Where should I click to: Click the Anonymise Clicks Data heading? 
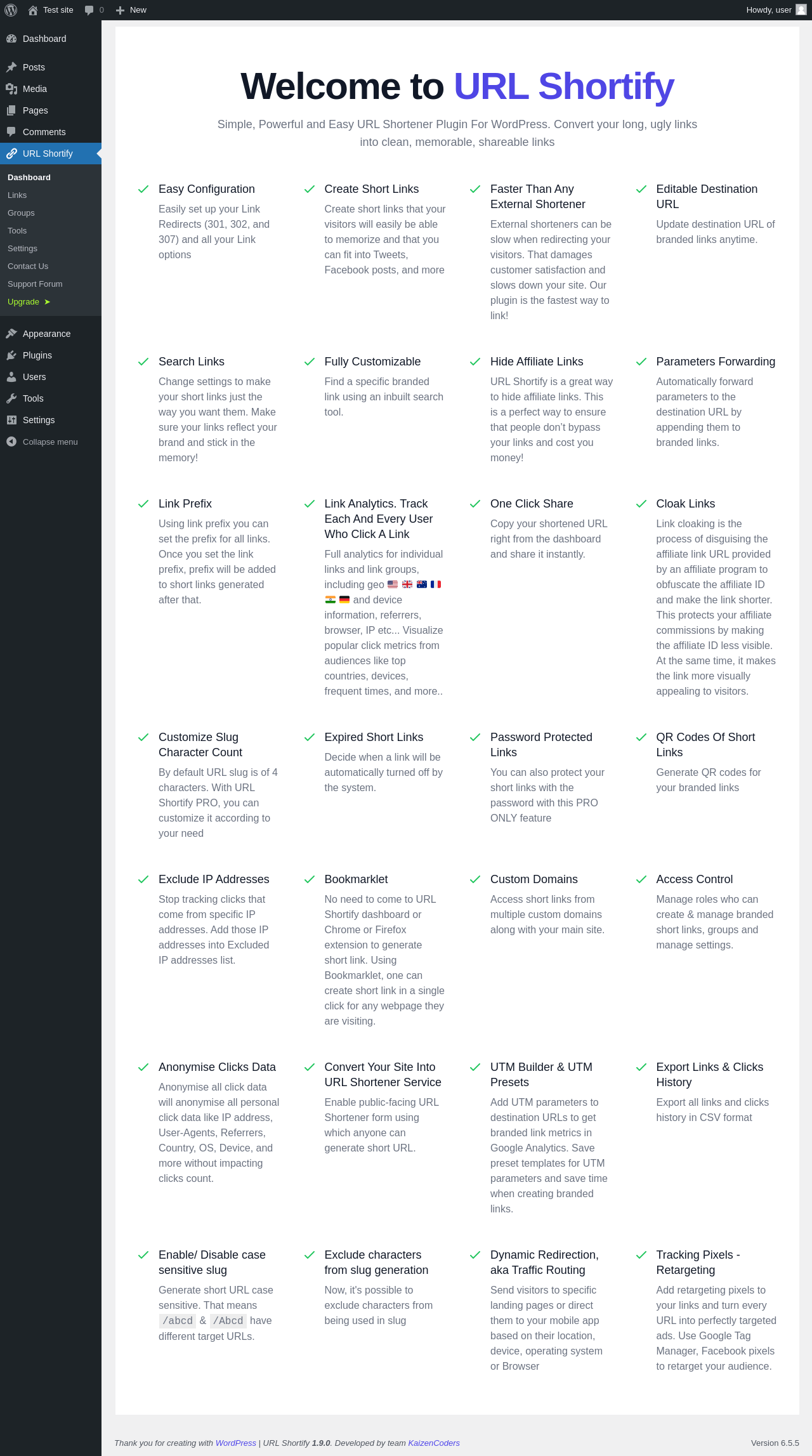[x=217, y=1067]
